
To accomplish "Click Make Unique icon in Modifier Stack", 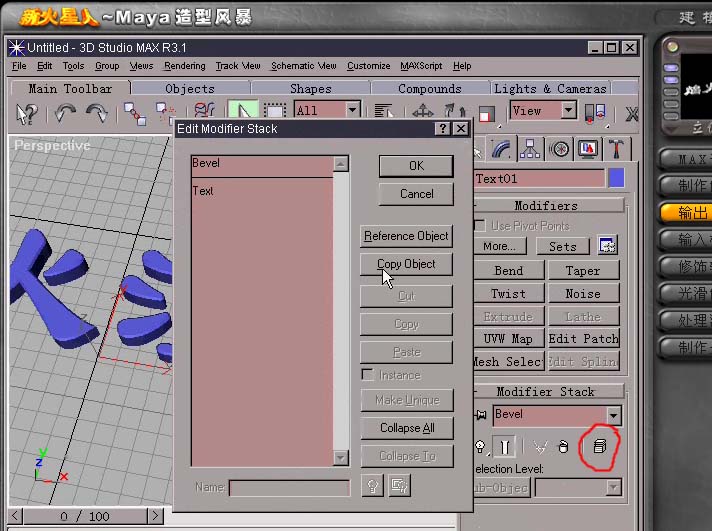I will coord(539,447).
